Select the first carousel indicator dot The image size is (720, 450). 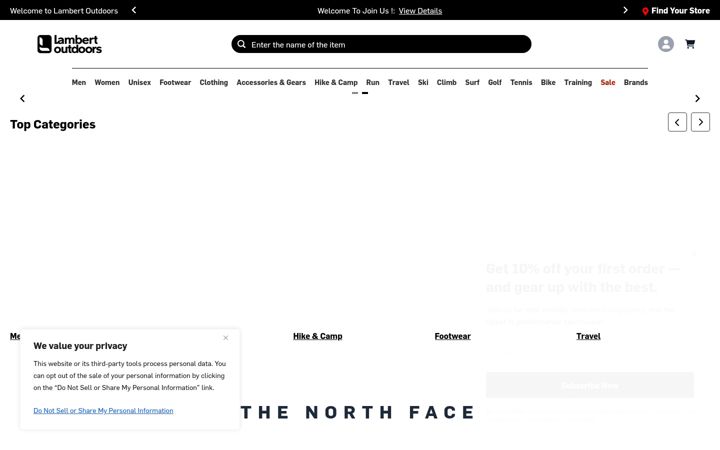355,93
